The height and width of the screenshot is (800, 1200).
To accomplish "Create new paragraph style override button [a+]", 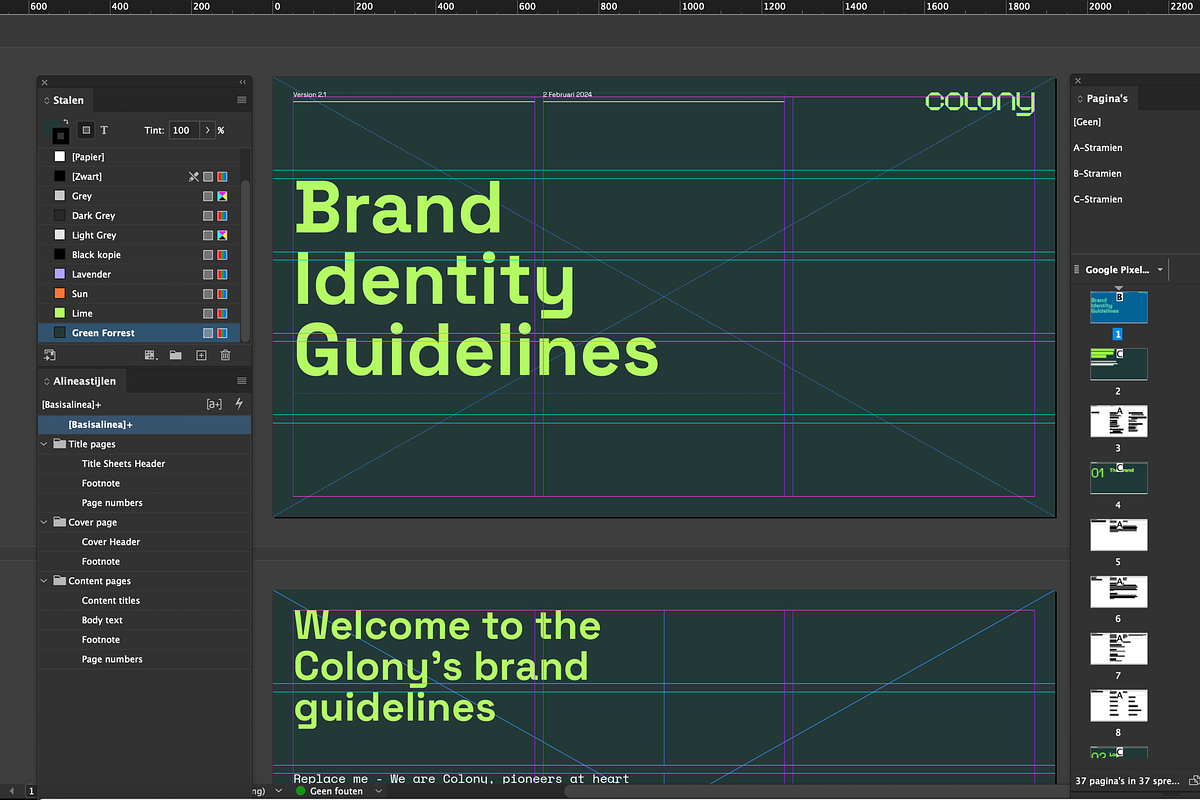I will pyautogui.click(x=214, y=404).
